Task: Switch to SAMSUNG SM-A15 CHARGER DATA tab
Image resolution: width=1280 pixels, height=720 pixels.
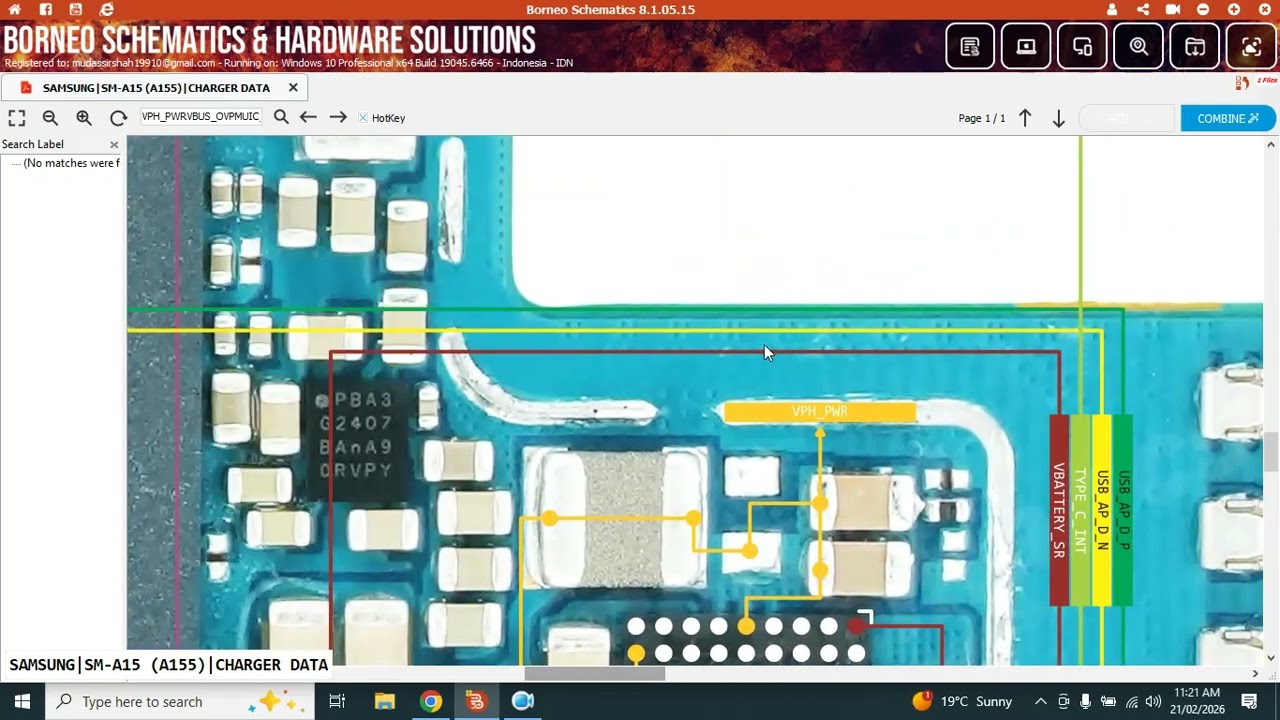Action: [x=156, y=88]
